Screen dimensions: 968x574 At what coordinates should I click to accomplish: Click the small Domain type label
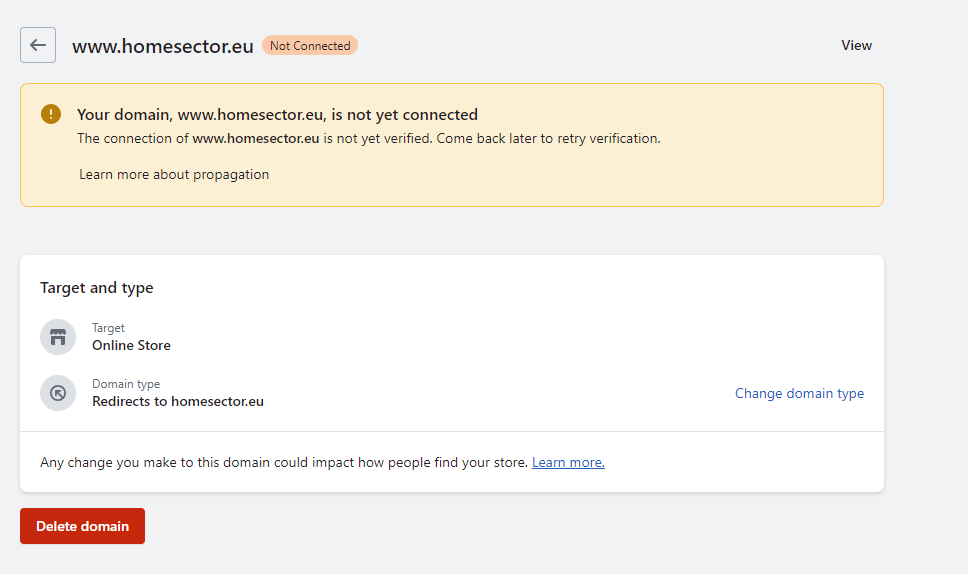coord(126,384)
